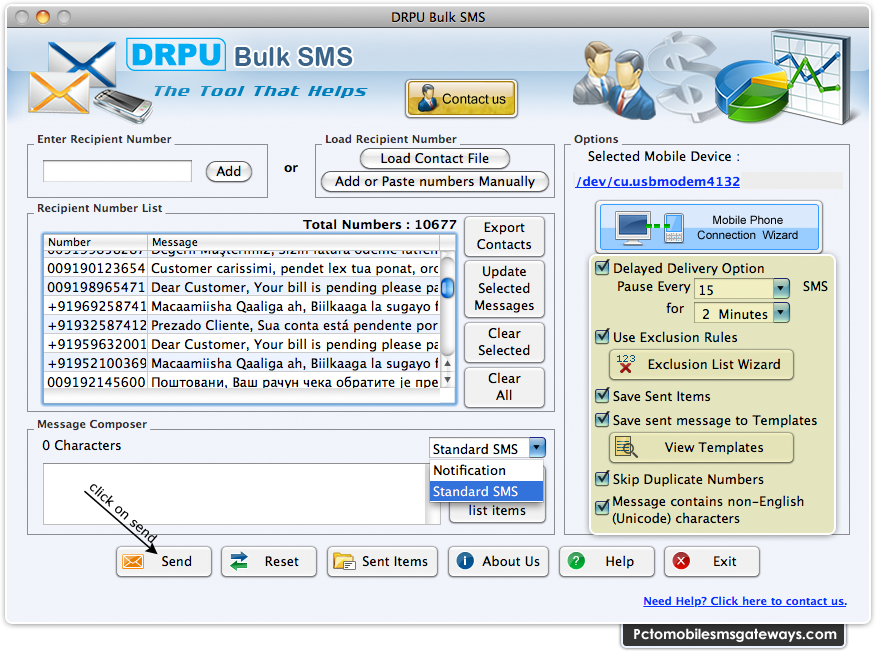Click recipient list scroll up arrow
The width and height of the screenshot is (876, 651).
(x=447, y=363)
